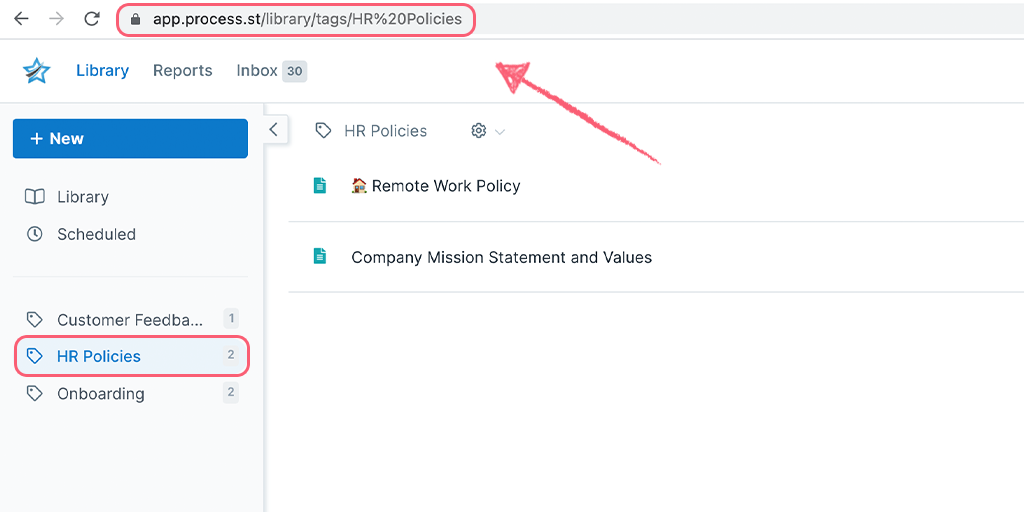Reload the page with refresh icon
This screenshot has height=512, width=1024.
pyautogui.click(x=92, y=19)
